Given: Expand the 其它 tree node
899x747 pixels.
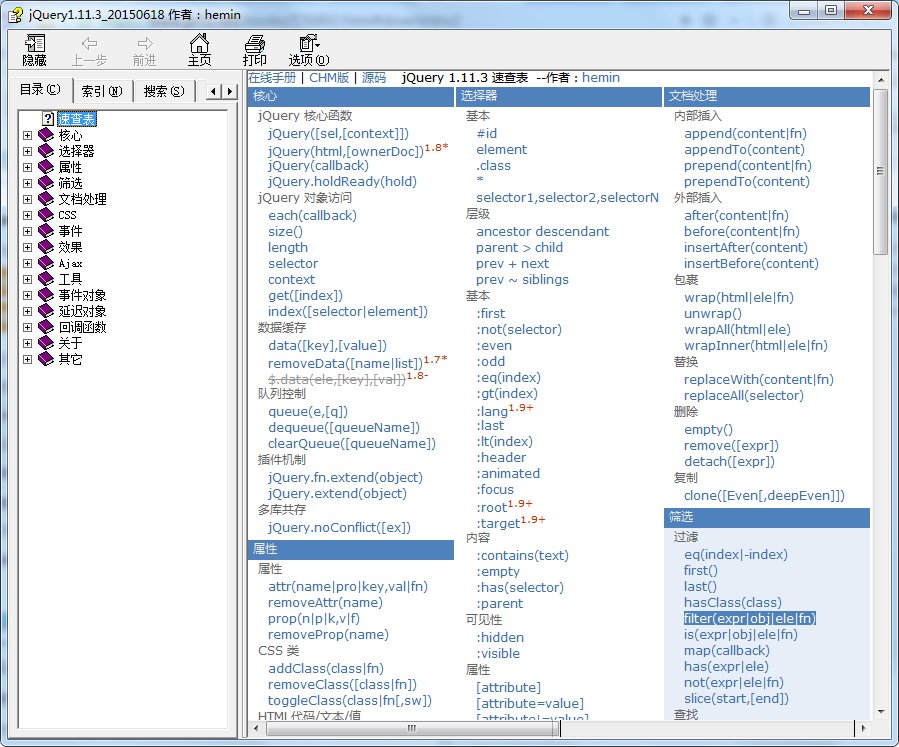Looking at the screenshot, I should coord(28,359).
